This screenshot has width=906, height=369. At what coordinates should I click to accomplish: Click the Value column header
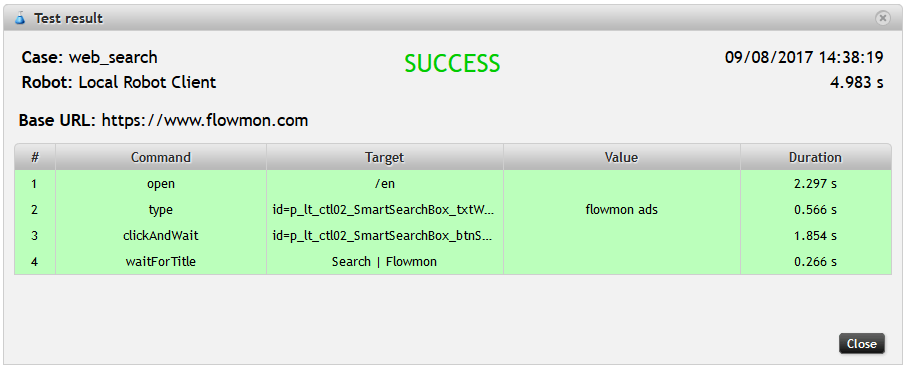point(621,157)
